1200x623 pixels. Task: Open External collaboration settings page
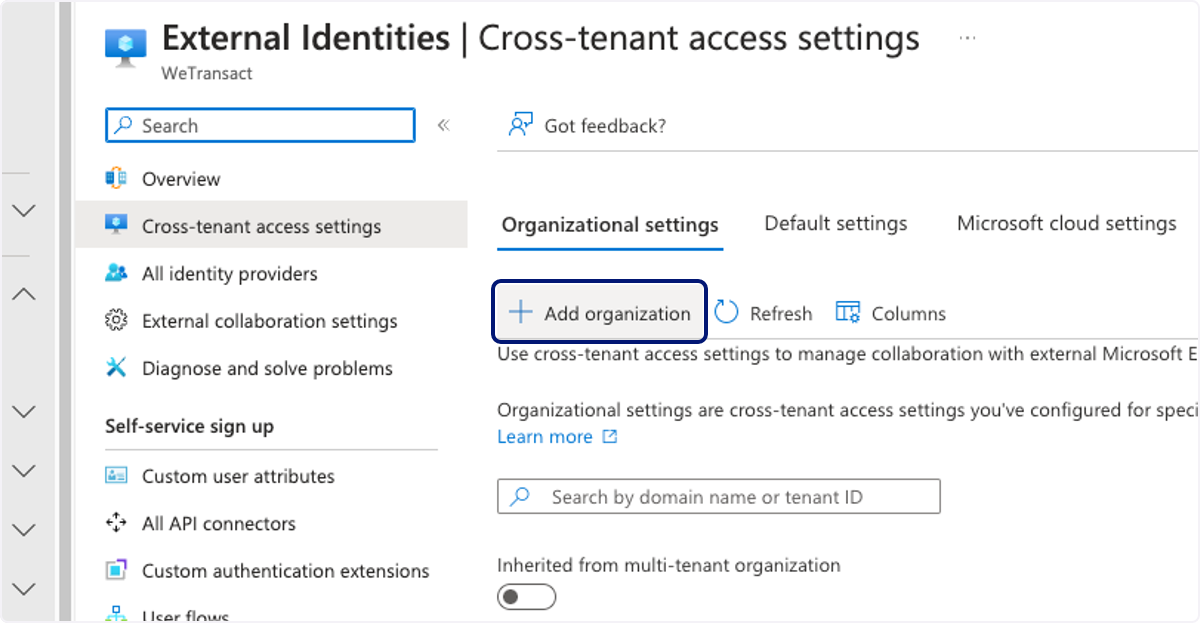click(271, 321)
